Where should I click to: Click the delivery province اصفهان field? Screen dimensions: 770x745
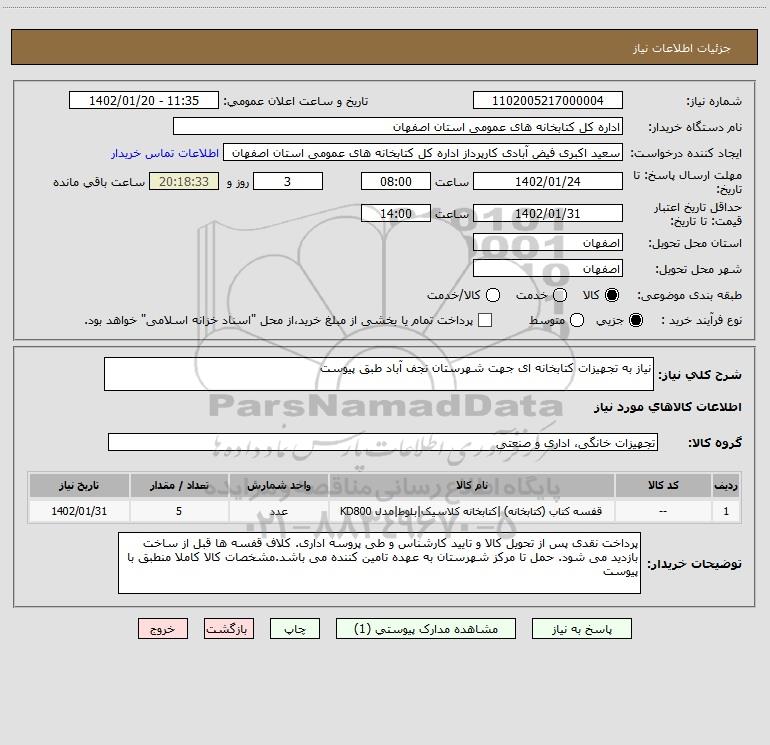tap(548, 243)
